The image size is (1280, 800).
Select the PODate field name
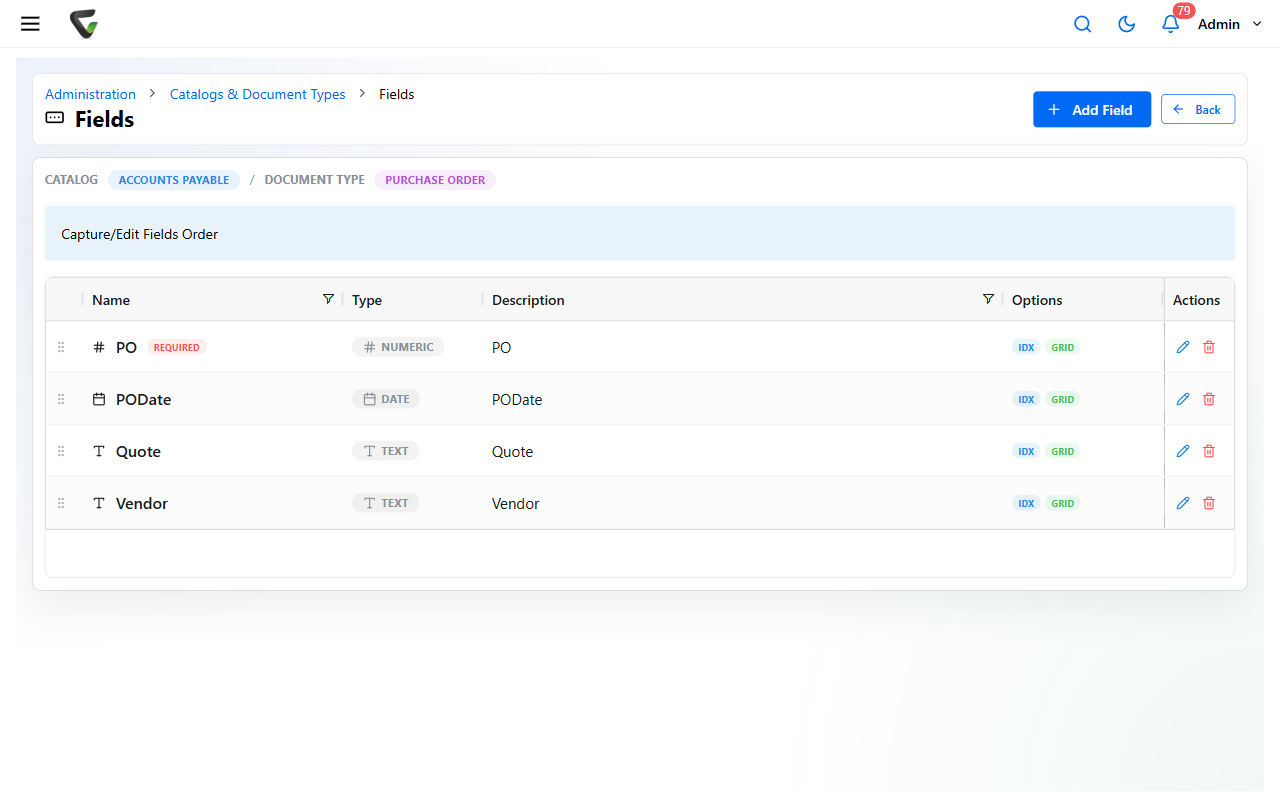pos(144,399)
